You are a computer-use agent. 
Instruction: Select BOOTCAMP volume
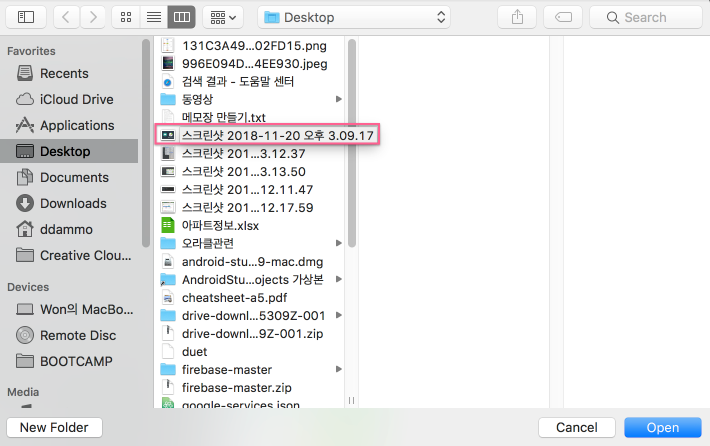click(x=69, y=361)
